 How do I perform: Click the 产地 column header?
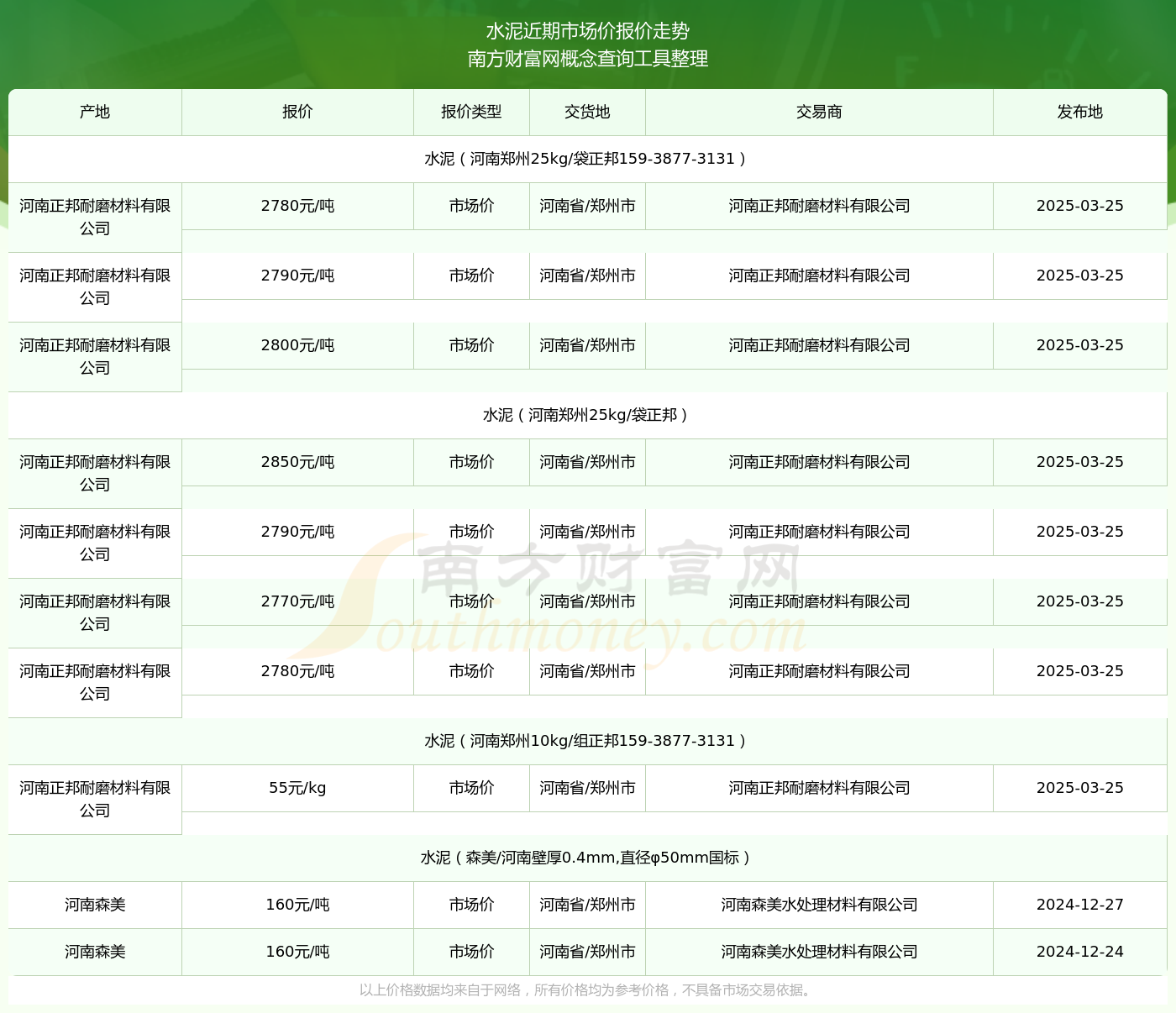(95, 112)
